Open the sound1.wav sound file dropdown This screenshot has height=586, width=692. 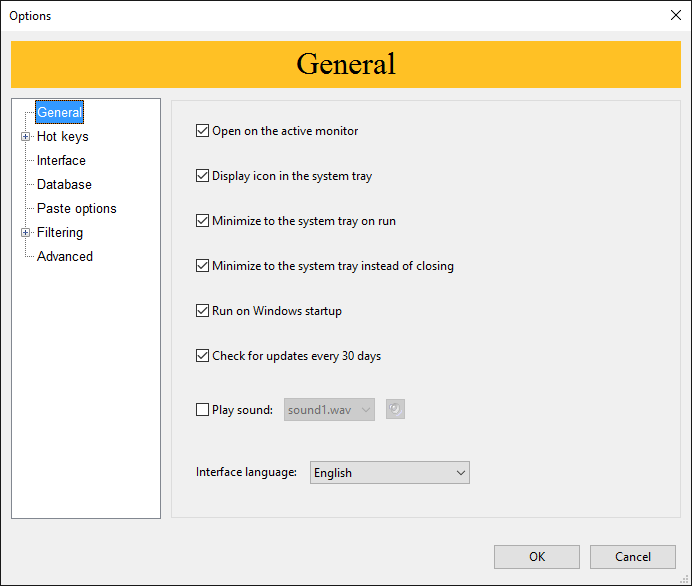[x=329, y=410]
